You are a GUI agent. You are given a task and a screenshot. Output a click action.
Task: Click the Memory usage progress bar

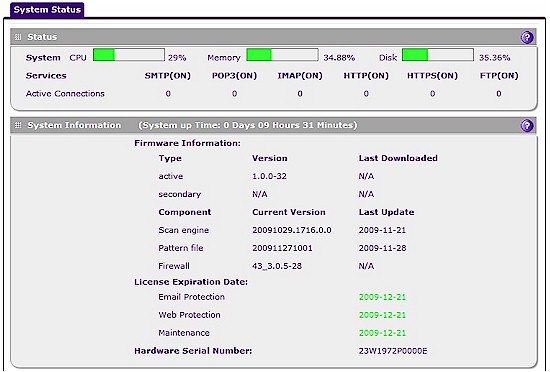pyautogui.click(x=282, y=55)
